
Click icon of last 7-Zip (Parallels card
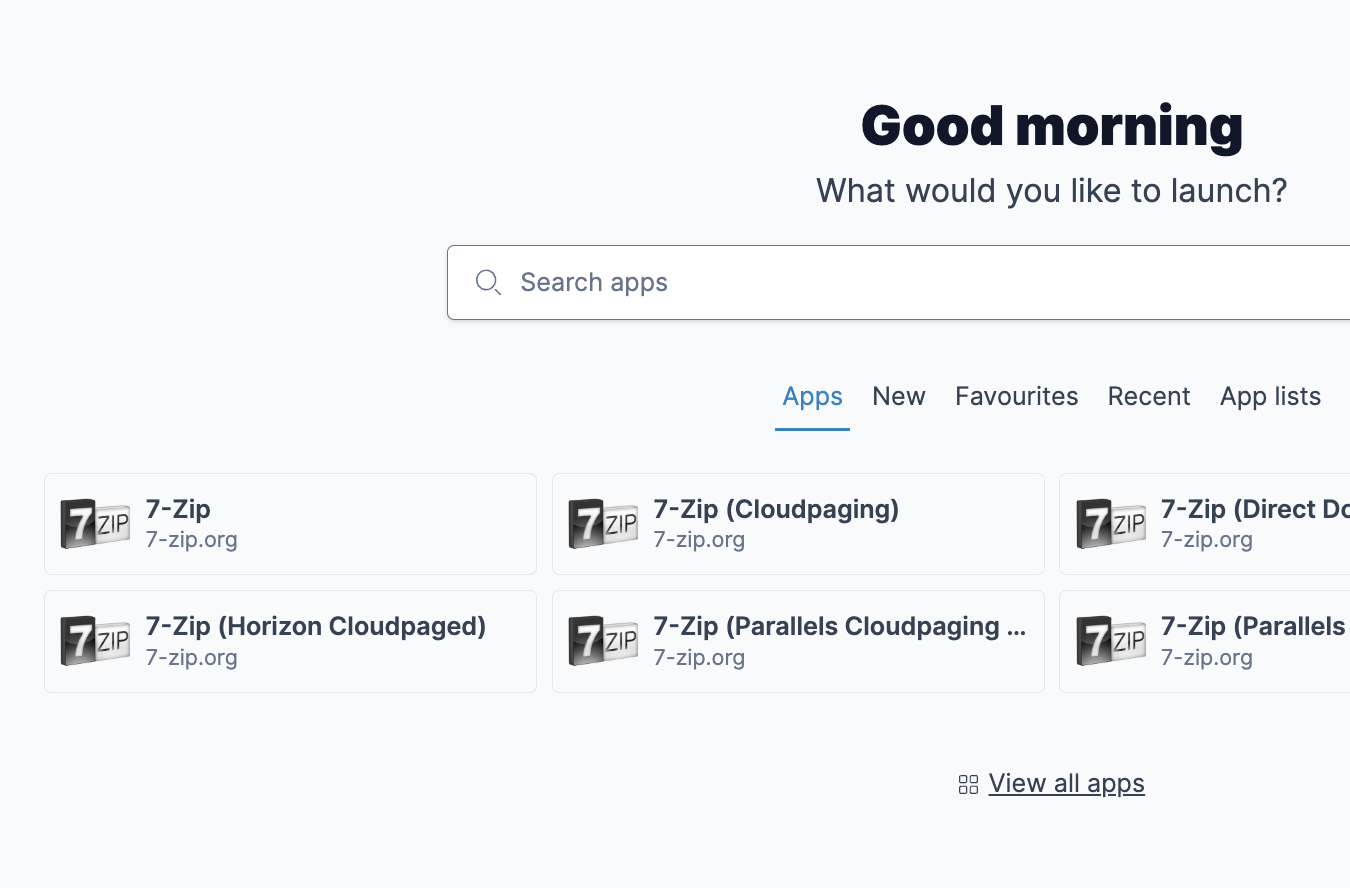pos(1110,641)
